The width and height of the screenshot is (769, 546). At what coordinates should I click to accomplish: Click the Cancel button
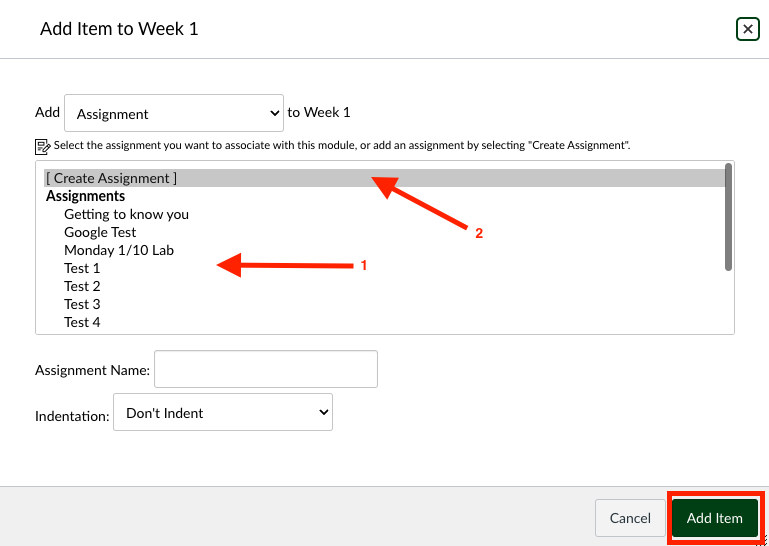[630, 518]
